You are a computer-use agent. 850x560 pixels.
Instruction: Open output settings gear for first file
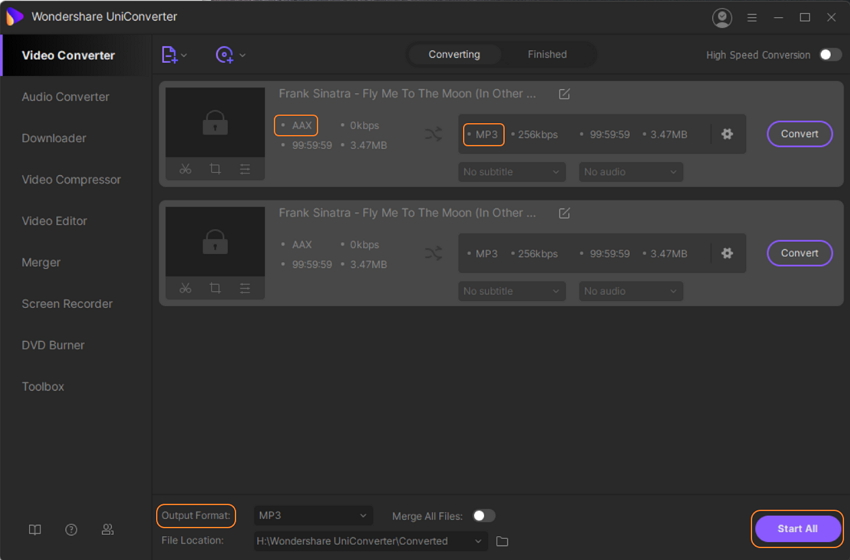[x=727, y=134]
